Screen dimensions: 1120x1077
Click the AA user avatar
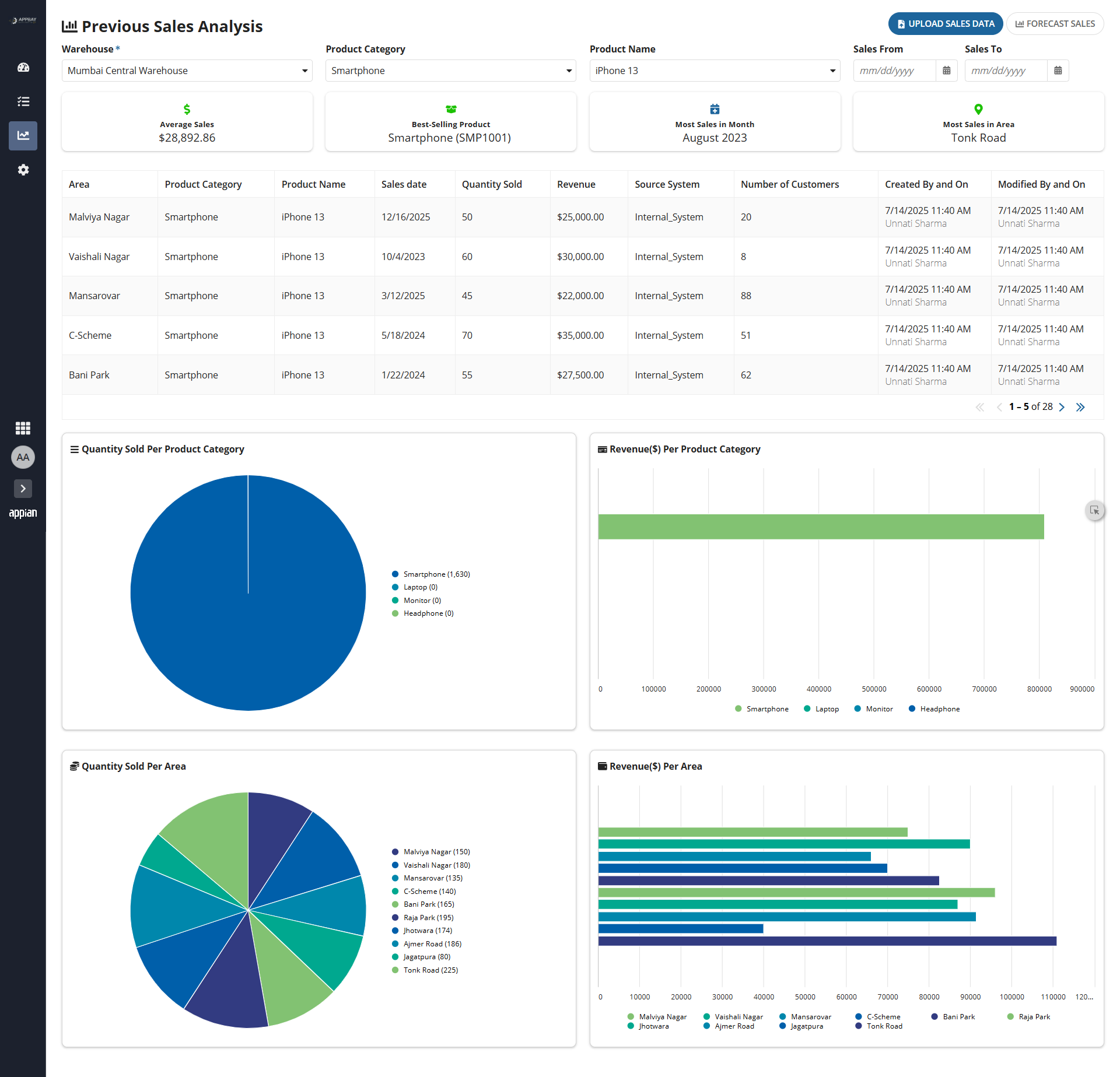pyautogui.click(x=23, y=457)
